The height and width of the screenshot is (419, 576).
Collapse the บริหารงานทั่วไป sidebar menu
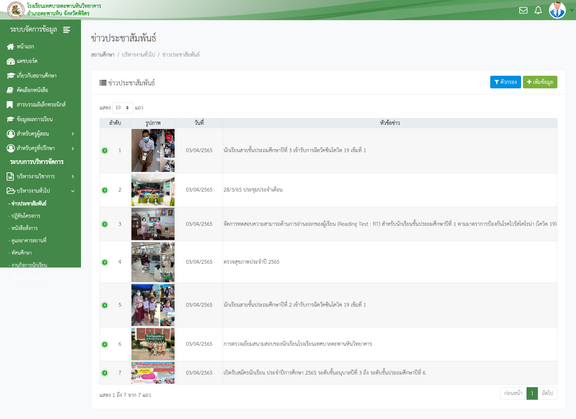click(40, 191)
